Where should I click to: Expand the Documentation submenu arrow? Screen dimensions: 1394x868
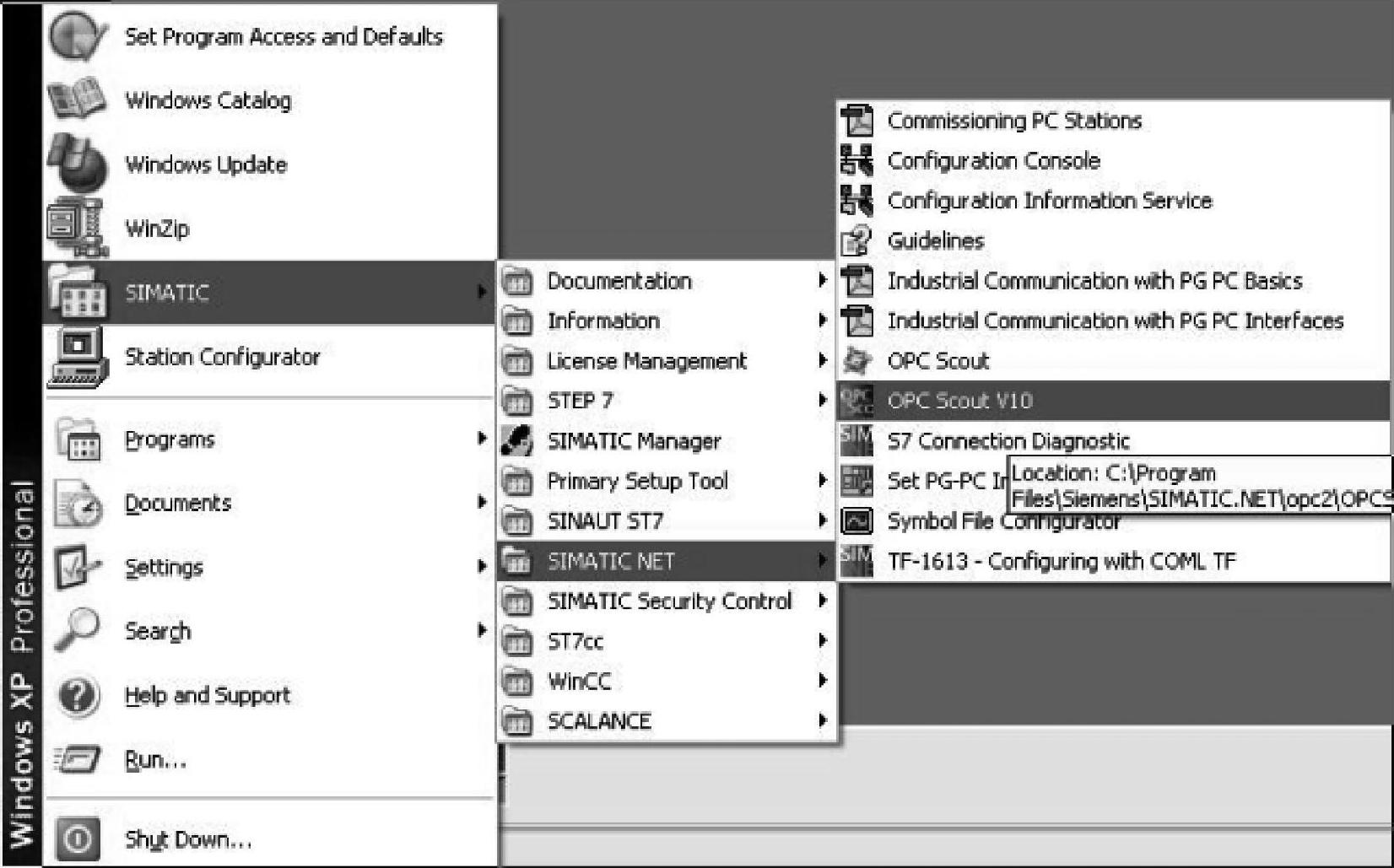[x=822, y=280]
